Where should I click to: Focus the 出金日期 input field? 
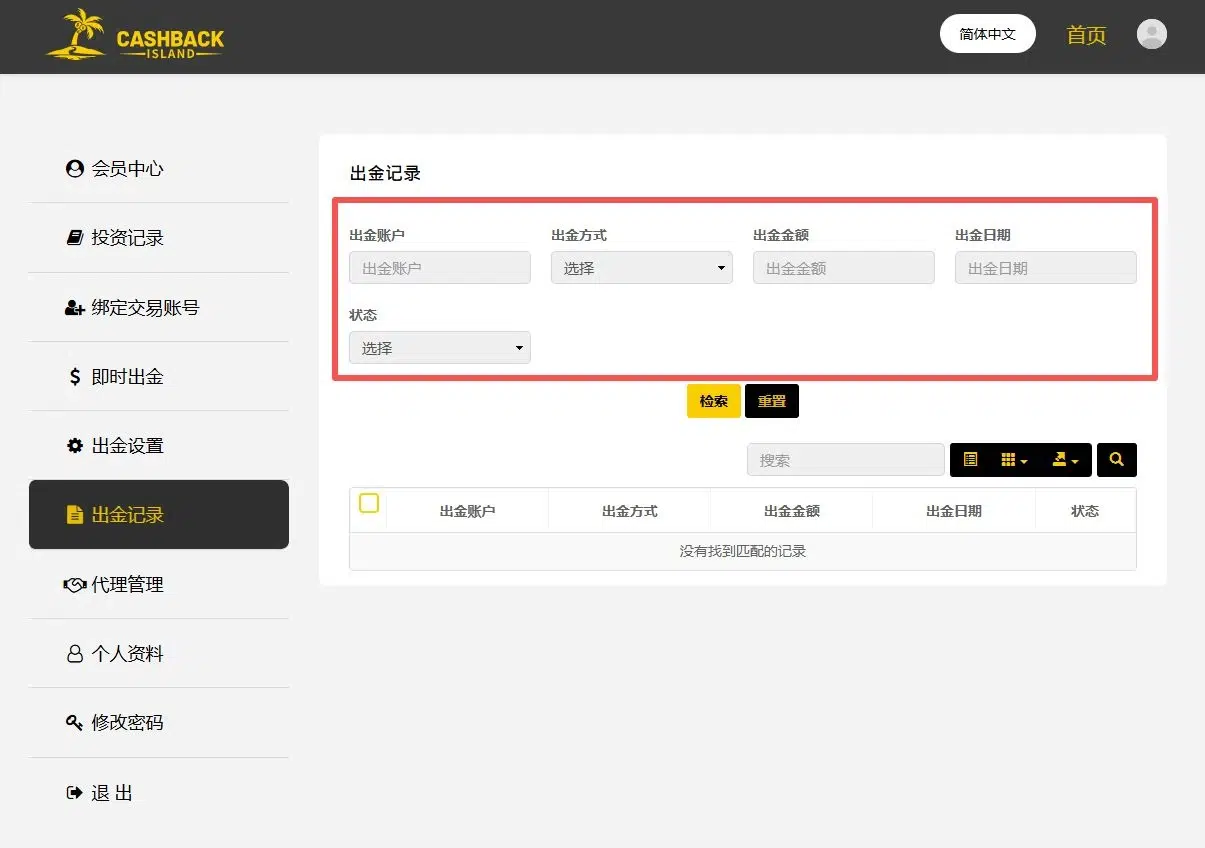pyautogui.click(x=1046, y=268)
